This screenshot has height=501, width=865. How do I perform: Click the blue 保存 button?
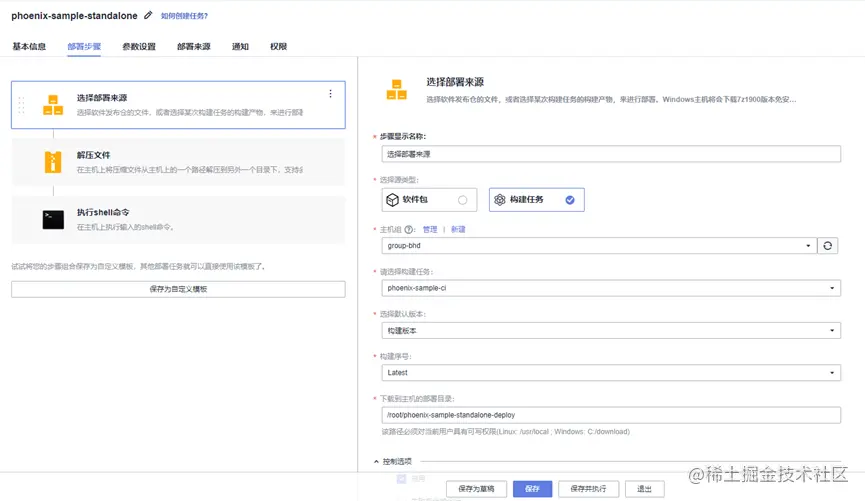pyautogui.click(x=532, y=489)
